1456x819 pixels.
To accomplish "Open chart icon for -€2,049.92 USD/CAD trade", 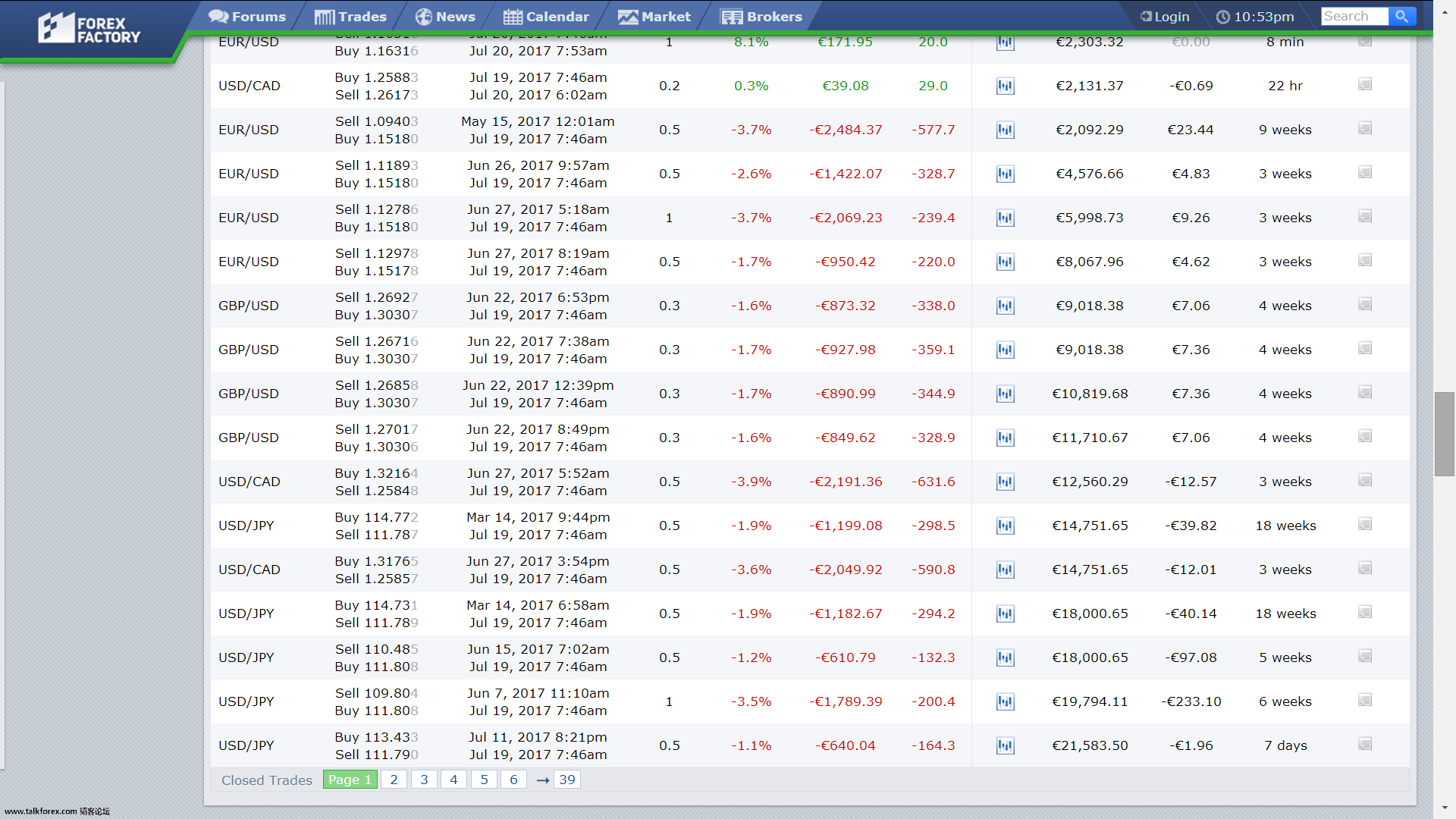I will (x=1005, y=570).
